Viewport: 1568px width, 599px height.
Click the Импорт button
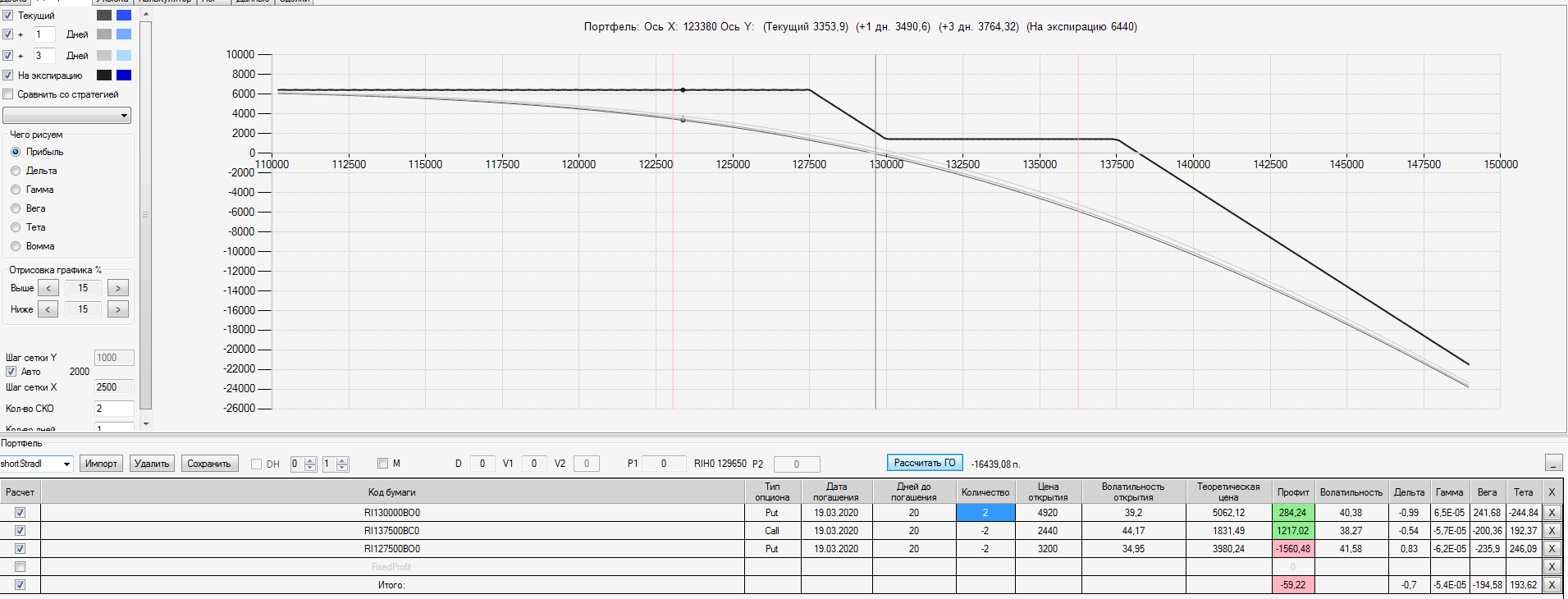coord(102,464)
